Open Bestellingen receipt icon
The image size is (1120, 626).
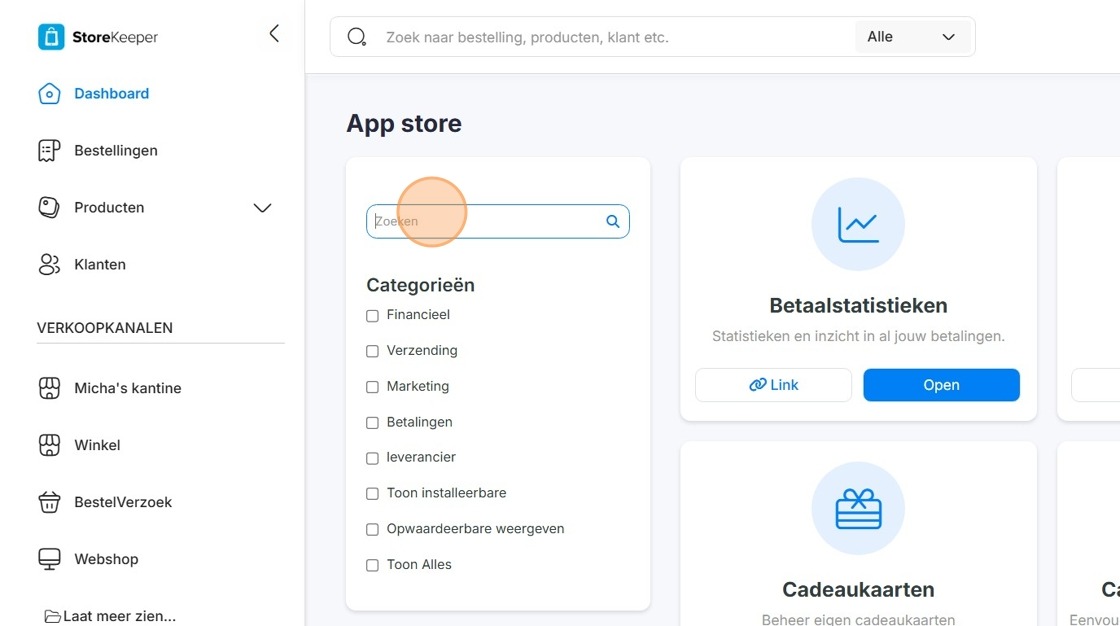click(49, 151)
